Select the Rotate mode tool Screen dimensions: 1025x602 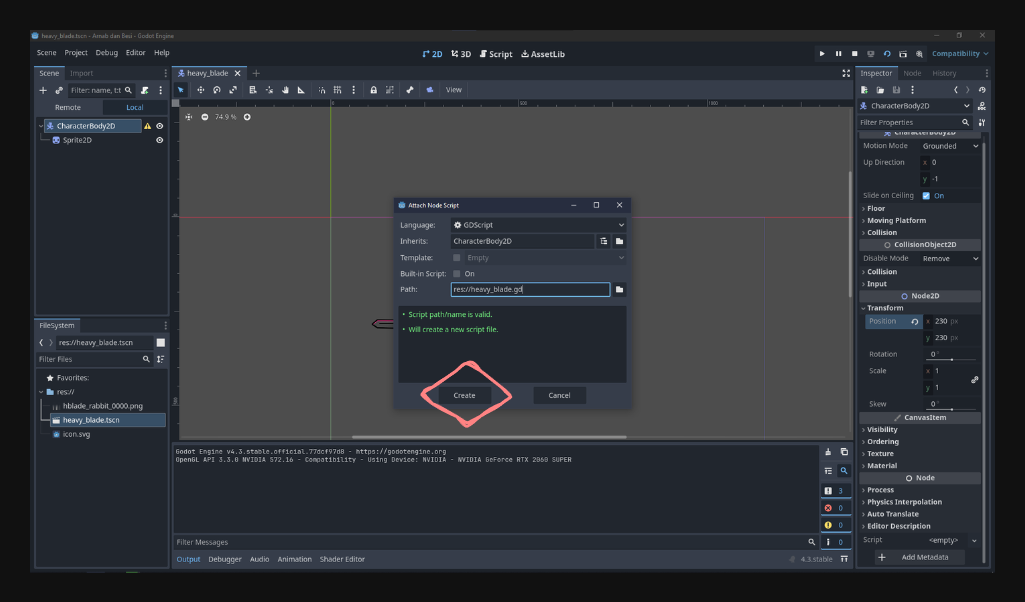pyautogui.click(x=217, y=90)
